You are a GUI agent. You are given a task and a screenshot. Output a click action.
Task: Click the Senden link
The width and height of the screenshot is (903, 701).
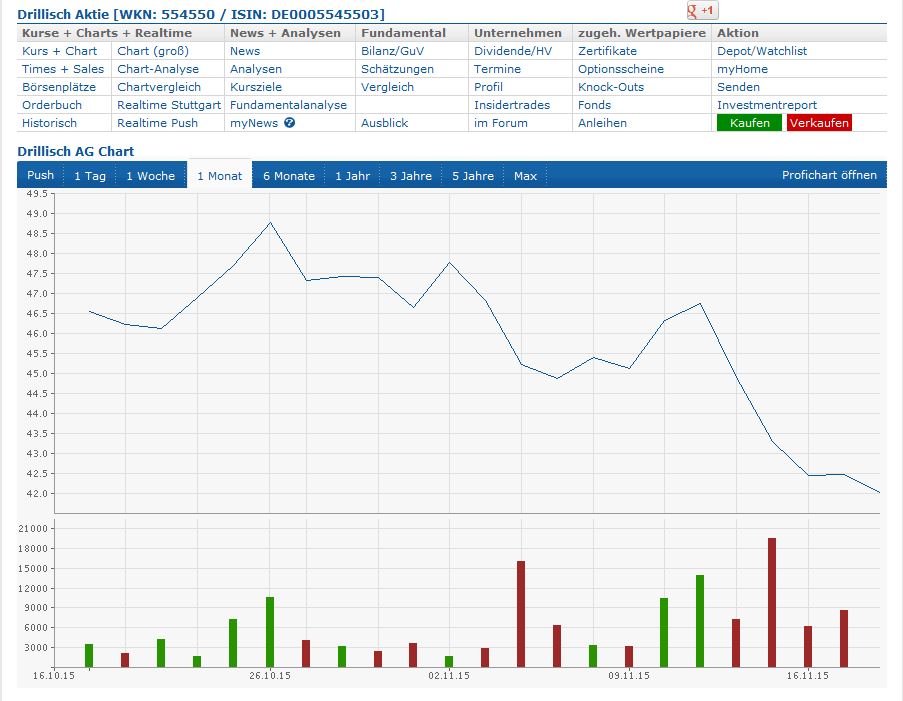pyautogui.click(x=738, y=87)
